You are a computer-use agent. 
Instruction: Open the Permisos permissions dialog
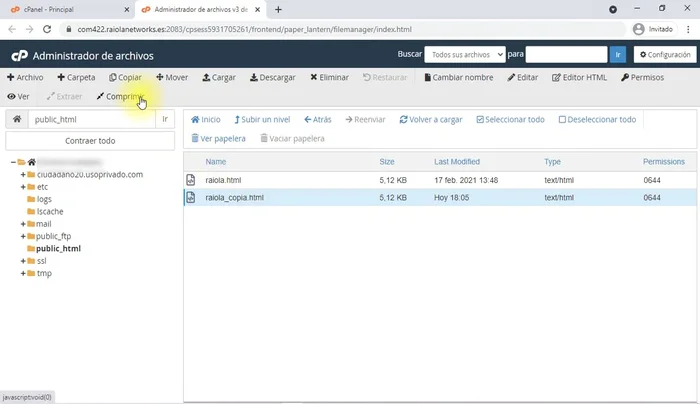(x=642, y=77)
